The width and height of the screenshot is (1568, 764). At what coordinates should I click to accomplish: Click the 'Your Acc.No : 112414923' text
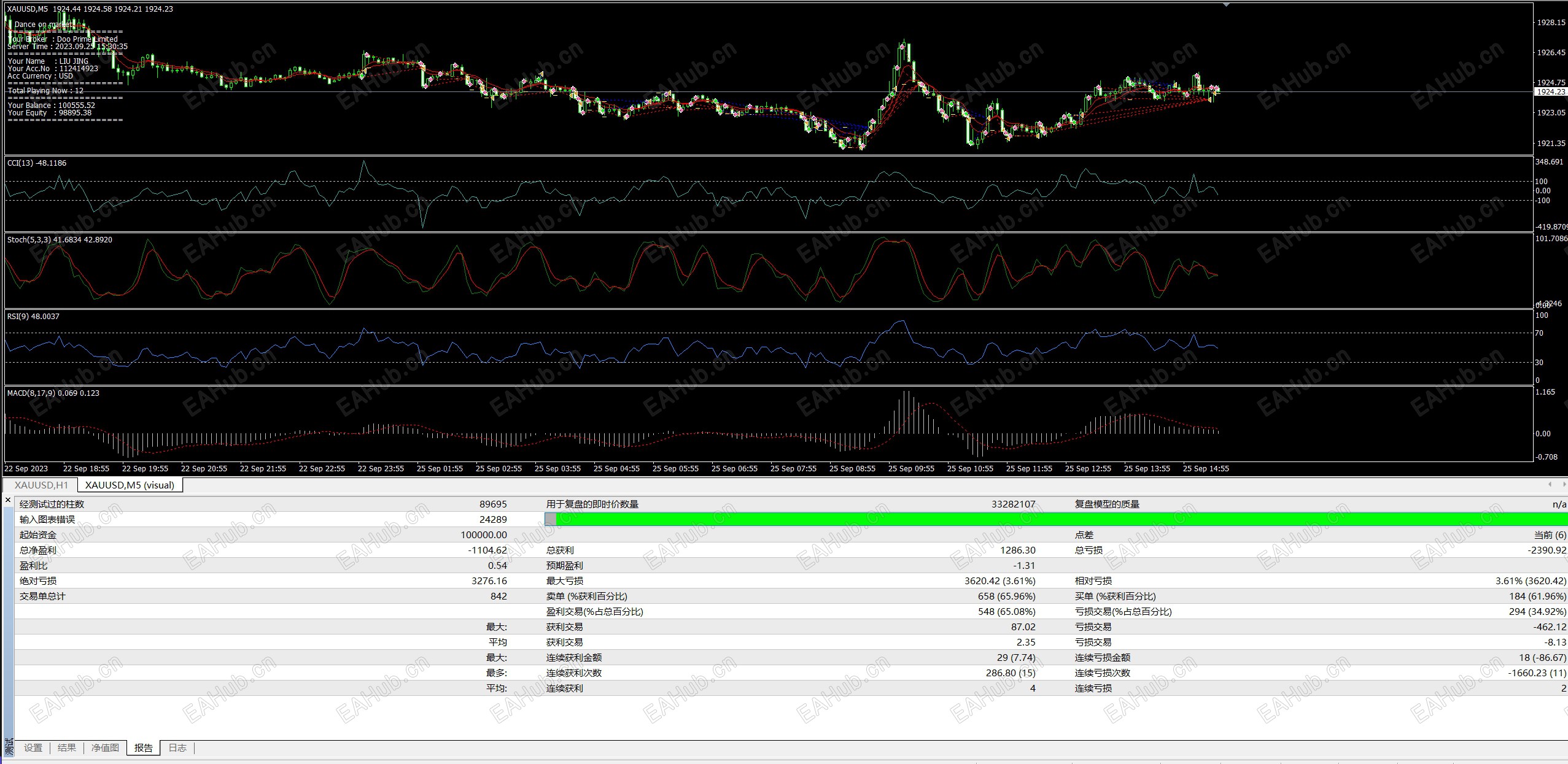point(53,69)
